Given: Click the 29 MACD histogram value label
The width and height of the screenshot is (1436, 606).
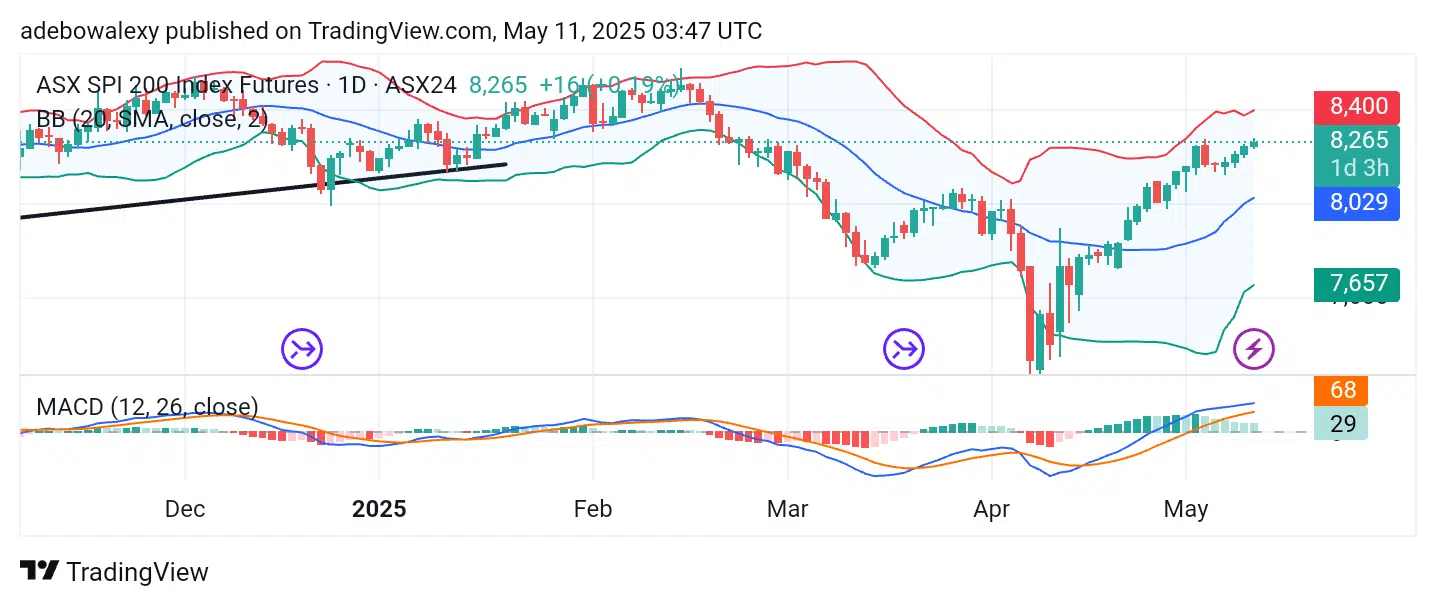Looking at the screenshot, I should pyautogui.click(x=1343, y=424).
